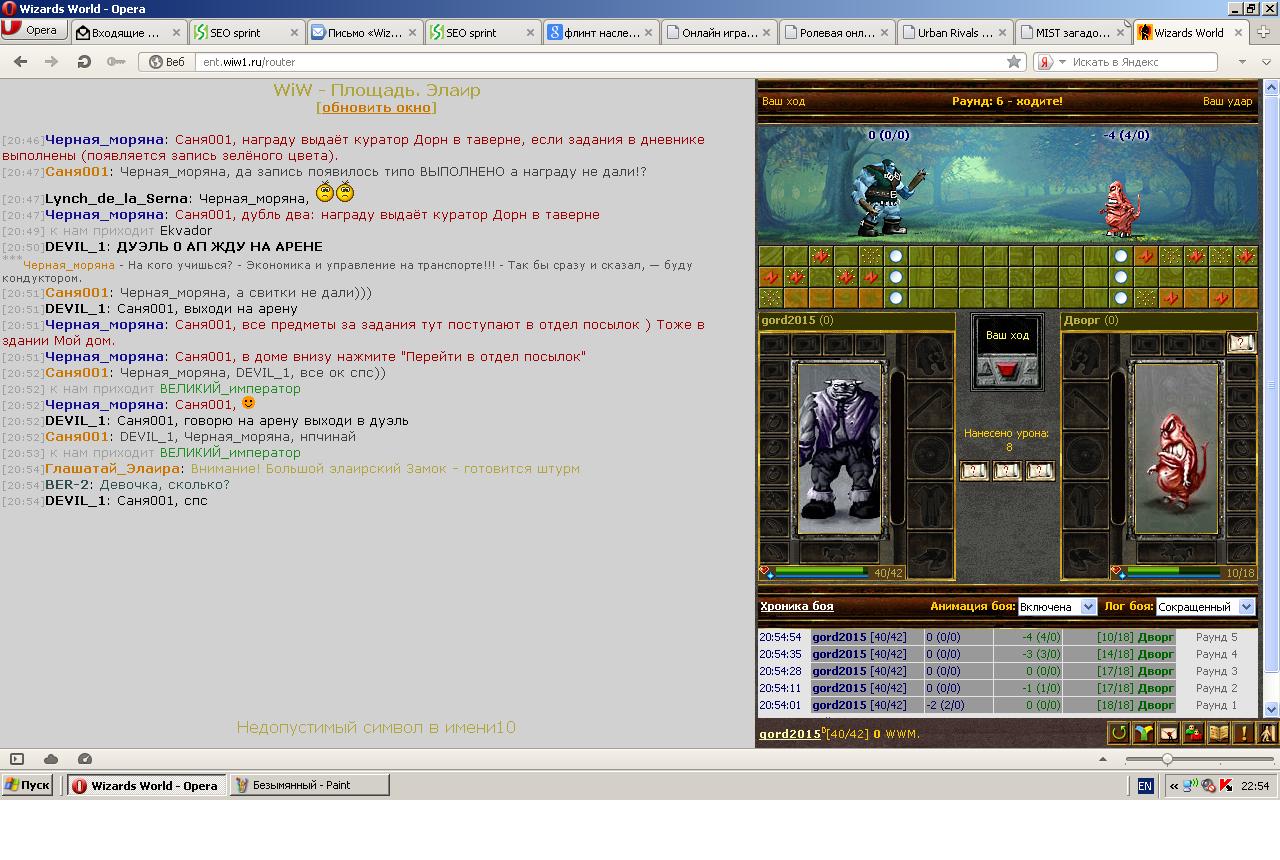Screen dimensions: 1280x860
Task: Select middle-row circle in left half of battle grid
Action: click(x=896, y=277)
